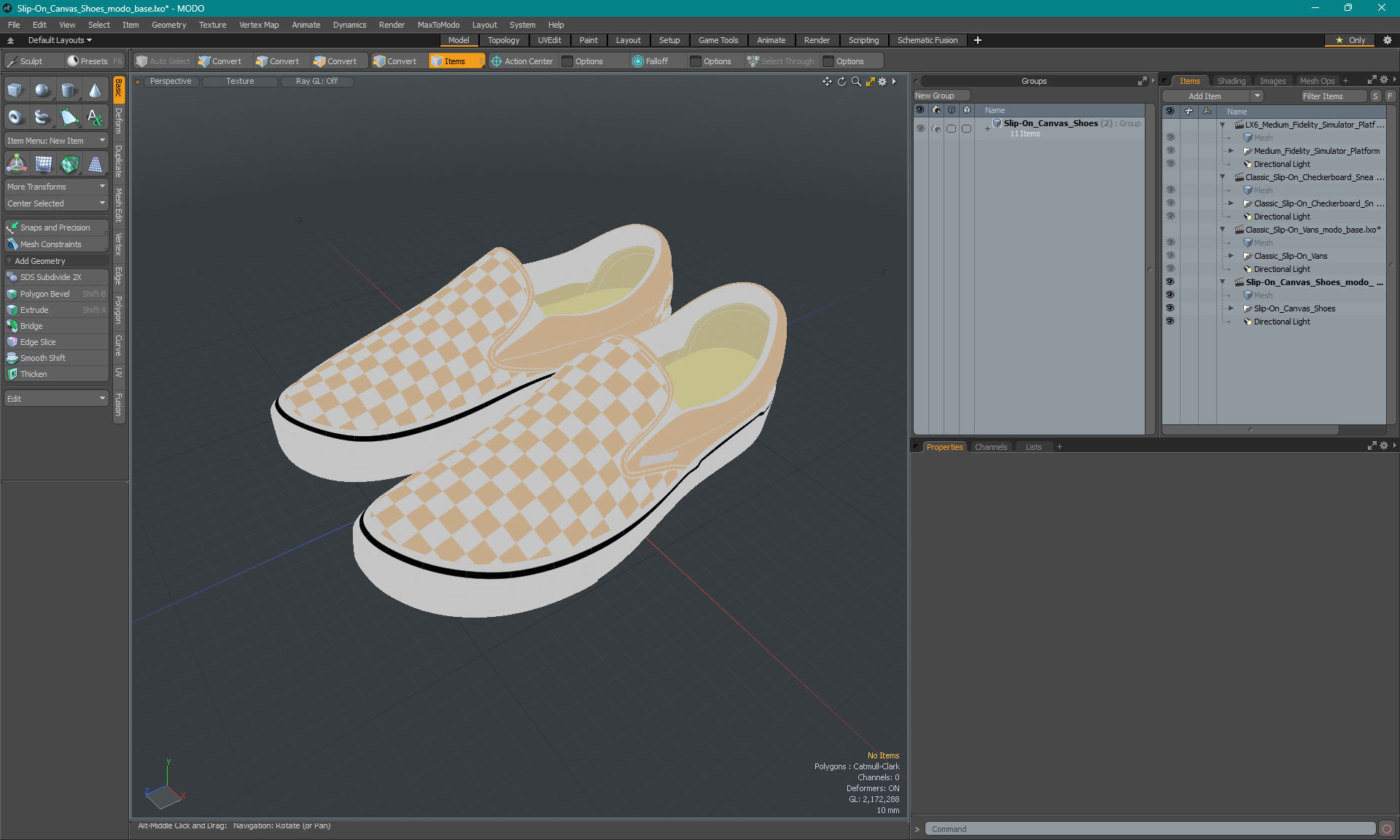Open the Vertex Map menu

click(x=259, y=25)
